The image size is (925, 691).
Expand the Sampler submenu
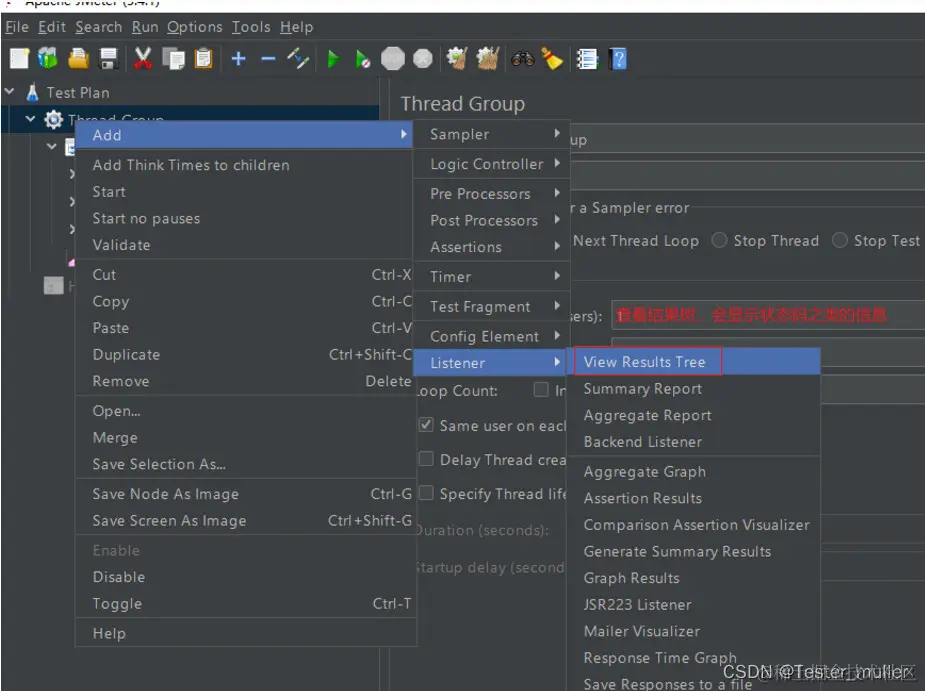coord(492,135)
